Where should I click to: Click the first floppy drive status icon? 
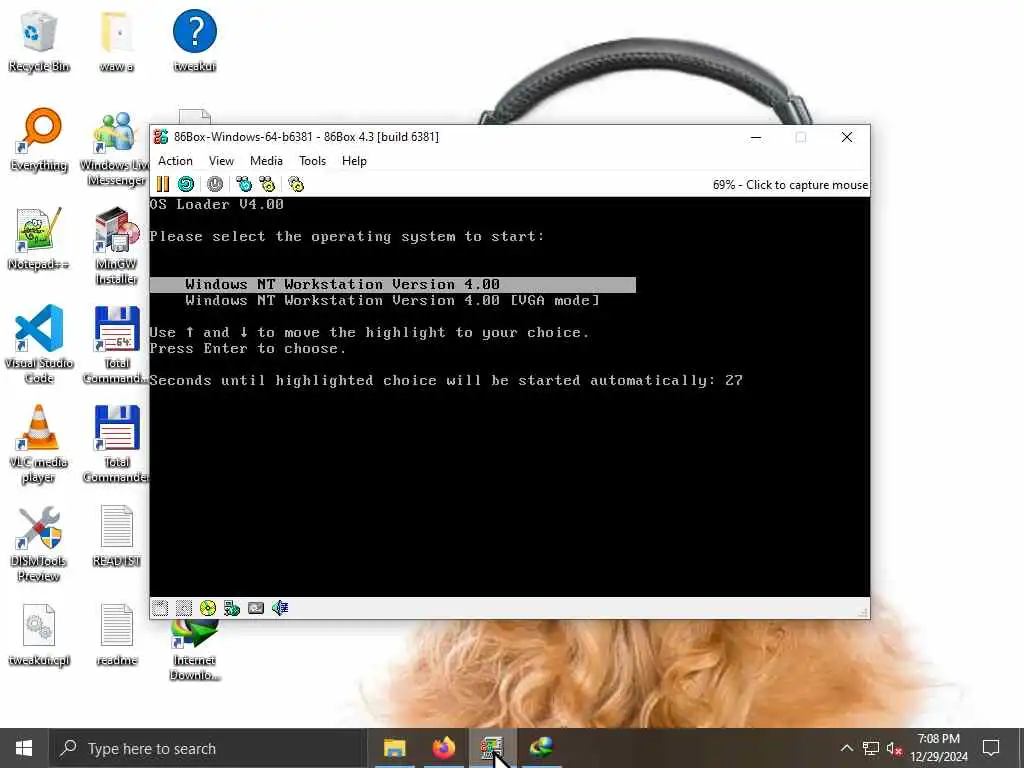[160, 608]
